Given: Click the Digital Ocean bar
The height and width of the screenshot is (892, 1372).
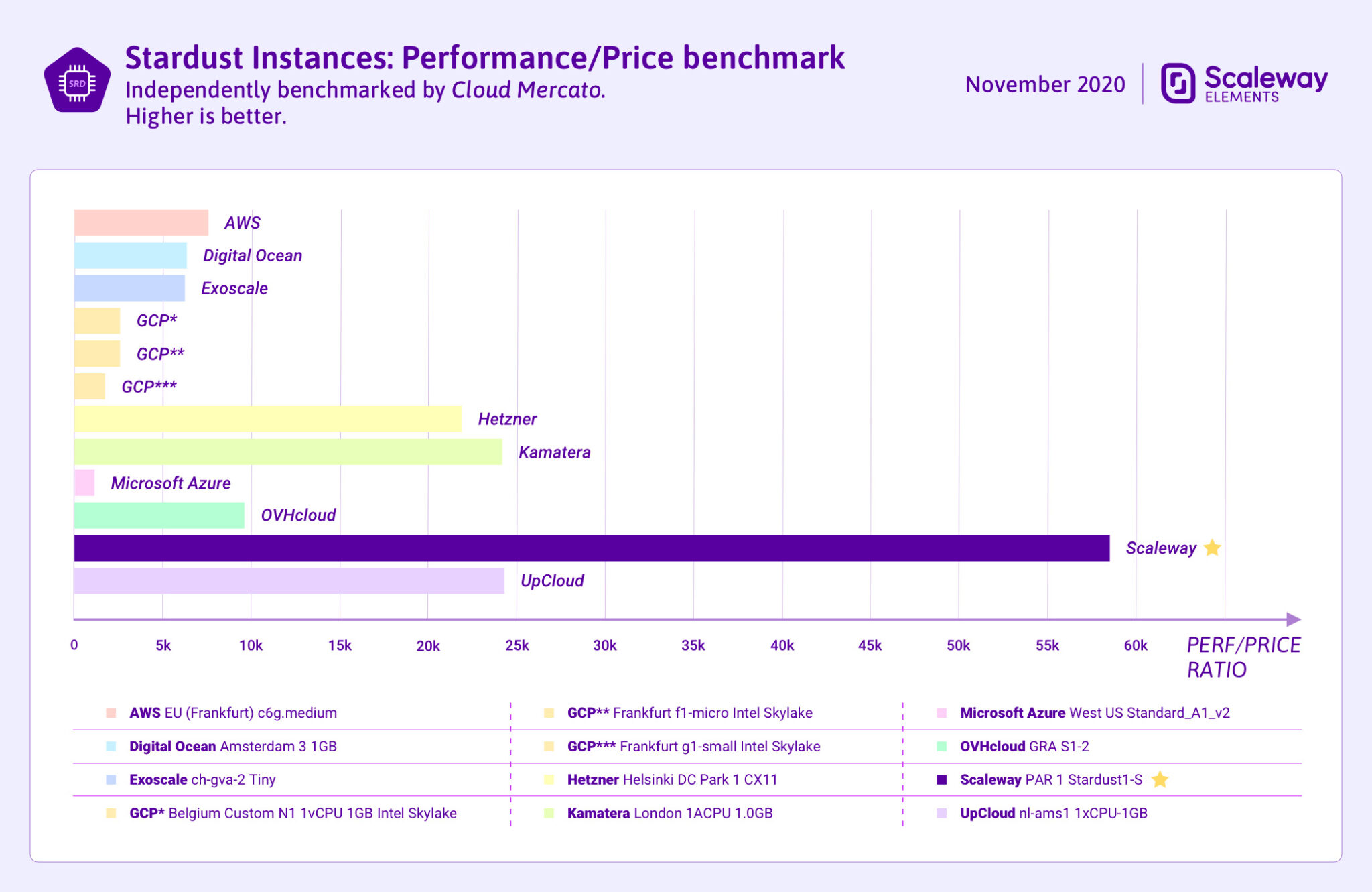Looking at the screenshot, I should point(130,255).
